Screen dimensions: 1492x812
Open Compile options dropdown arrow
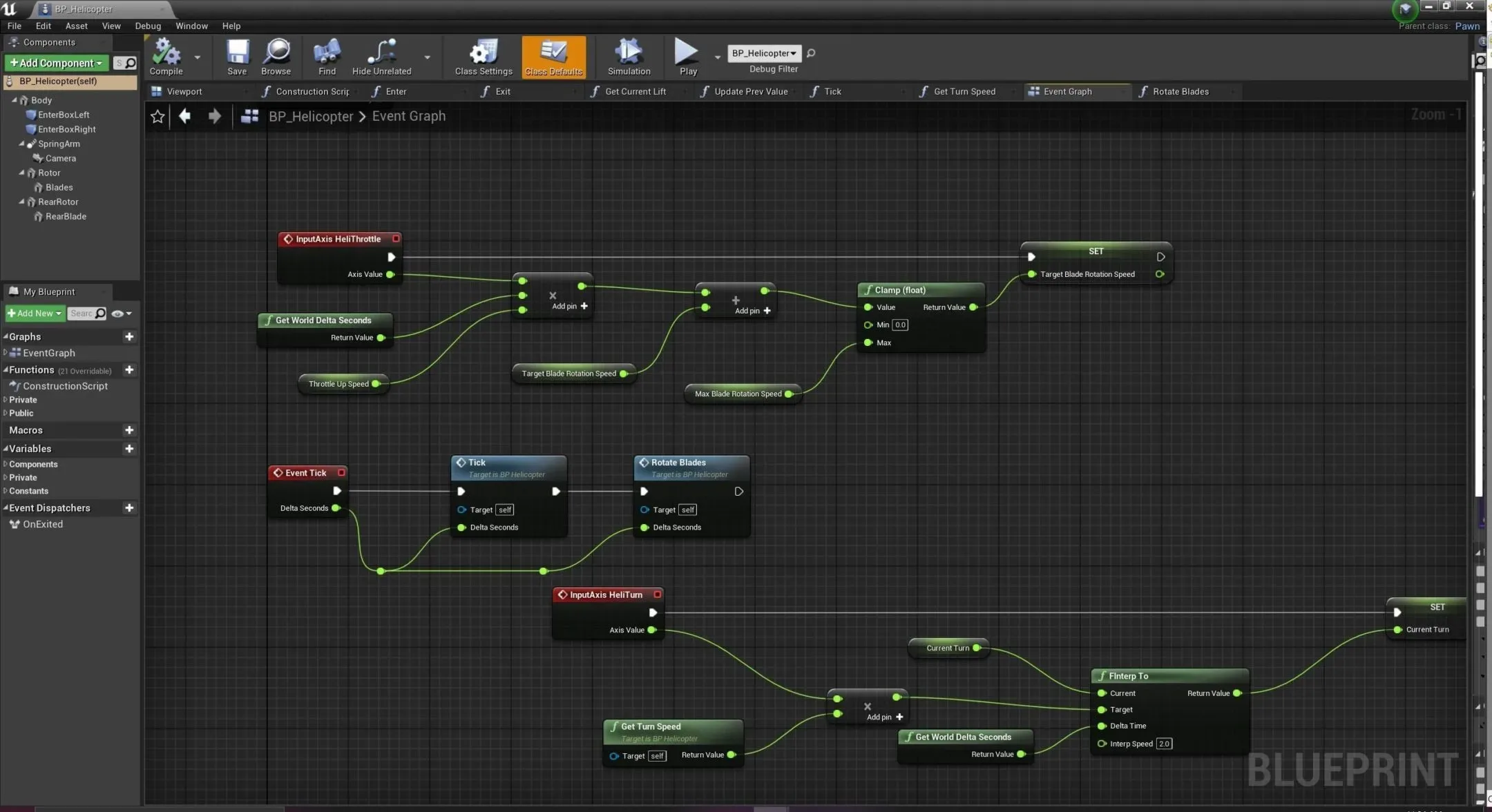point(197,57)
